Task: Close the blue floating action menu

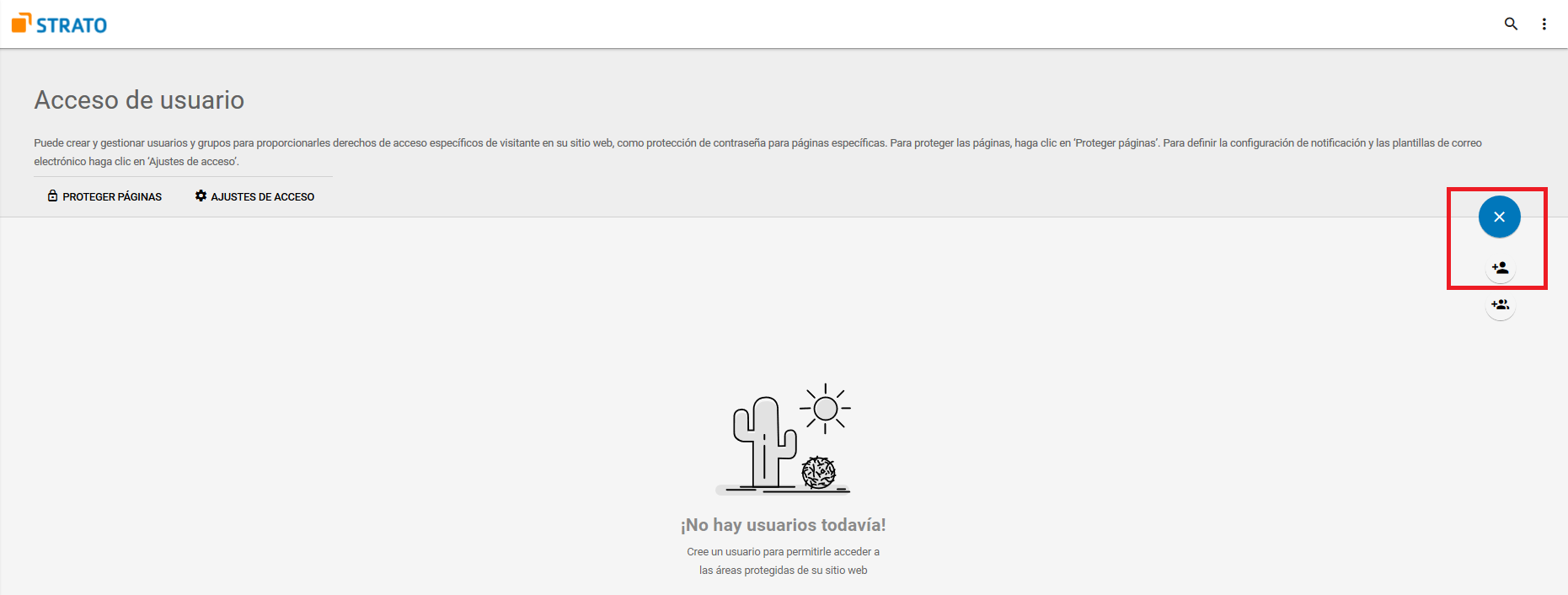Action: tap(1499, 217)
